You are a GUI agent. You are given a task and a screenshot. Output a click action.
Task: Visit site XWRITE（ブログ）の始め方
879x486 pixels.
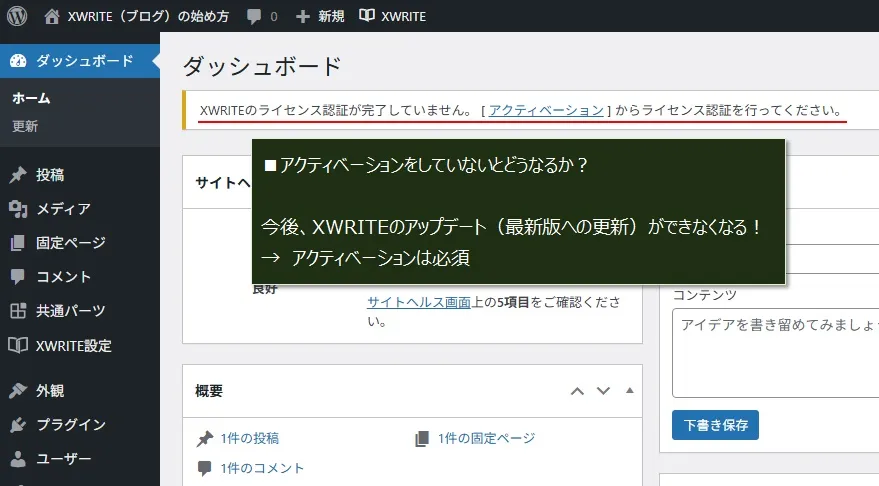click(x=148, y=16)
